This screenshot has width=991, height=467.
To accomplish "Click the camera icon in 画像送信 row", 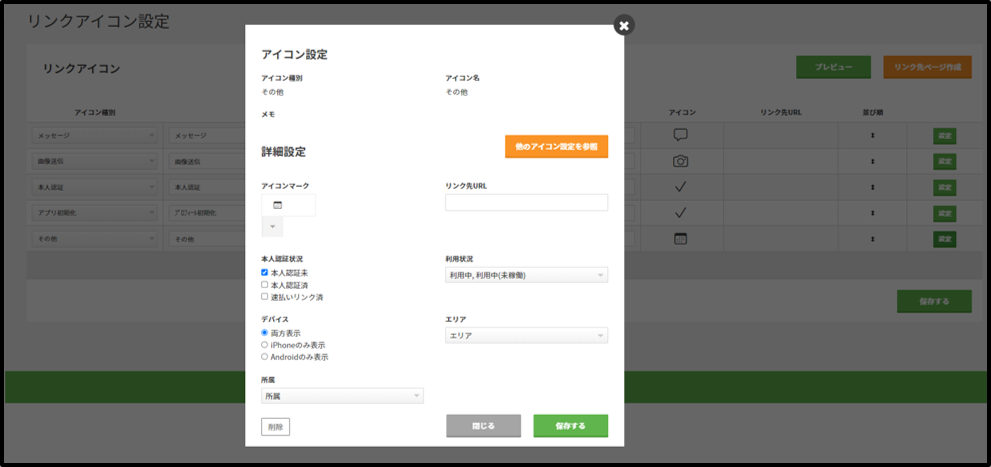I will pos(680,161).
